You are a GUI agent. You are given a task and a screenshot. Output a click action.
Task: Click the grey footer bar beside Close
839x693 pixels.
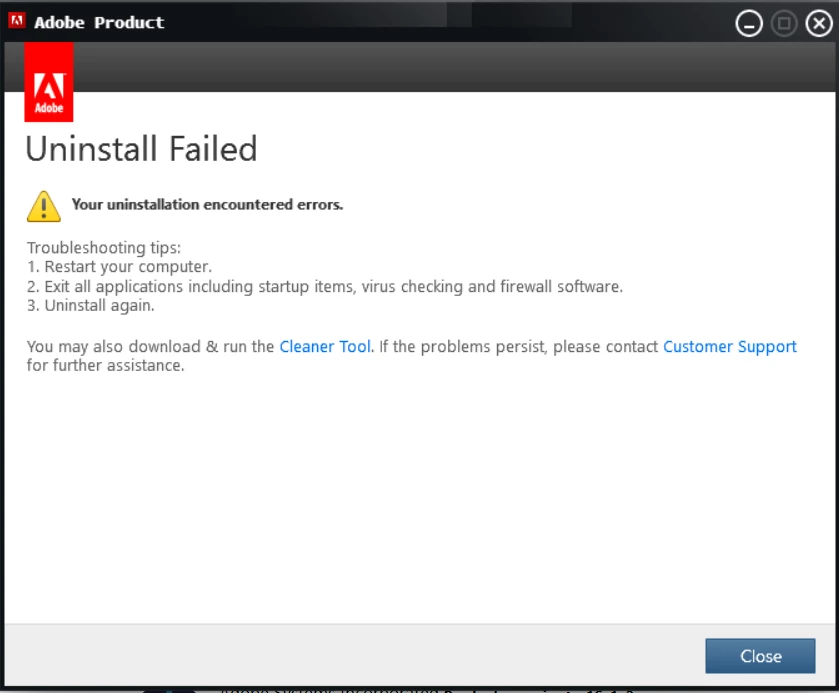353,655
